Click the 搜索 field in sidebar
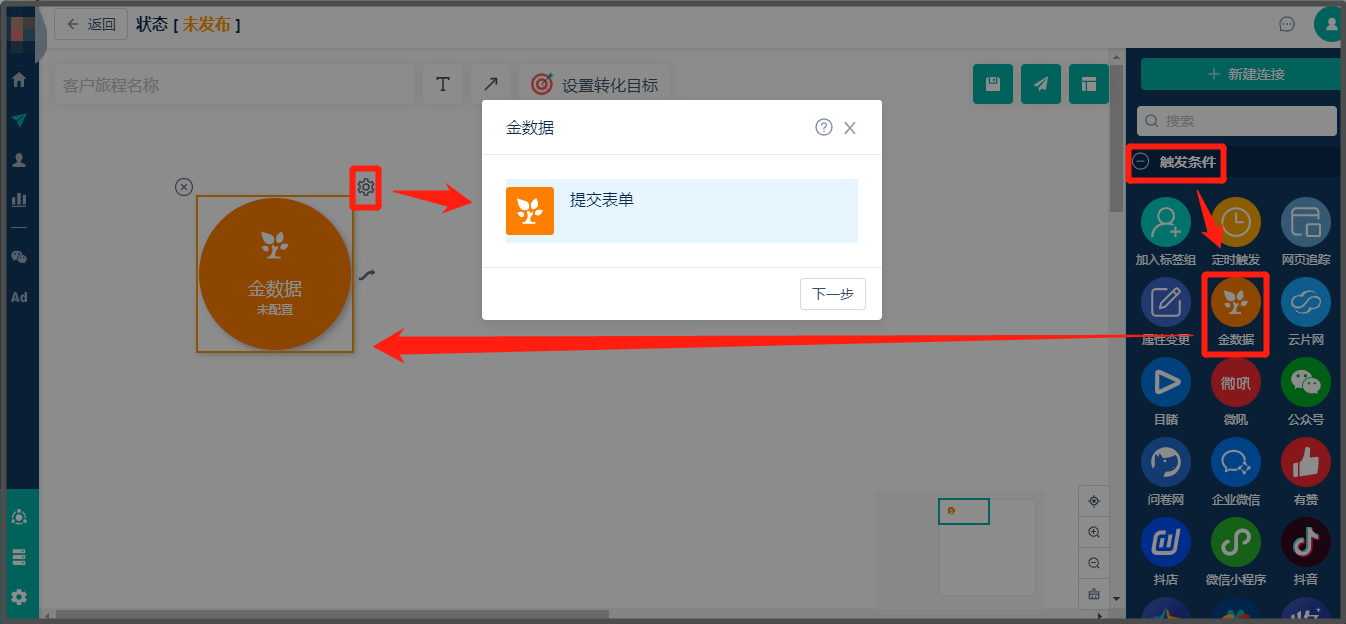The width and height of the screenshot is (1346, 624). pyautogui.click(x=1239, y=121)
